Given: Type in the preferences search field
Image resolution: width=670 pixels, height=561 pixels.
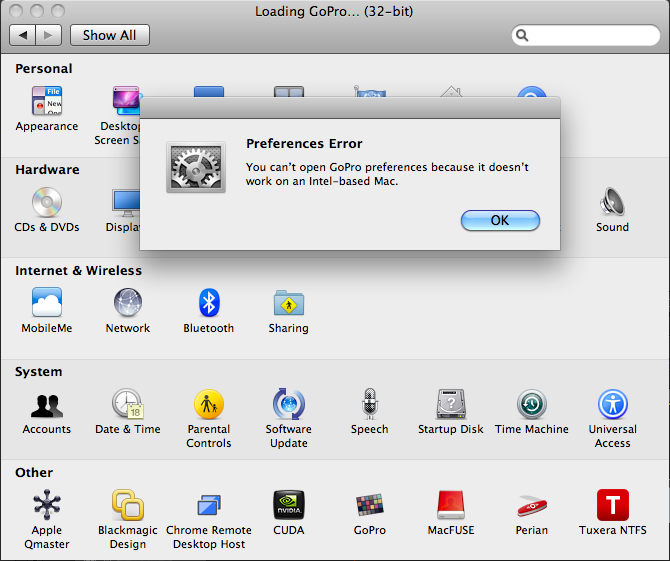Looking at the screenshot, I should click(x=590, y=35).
